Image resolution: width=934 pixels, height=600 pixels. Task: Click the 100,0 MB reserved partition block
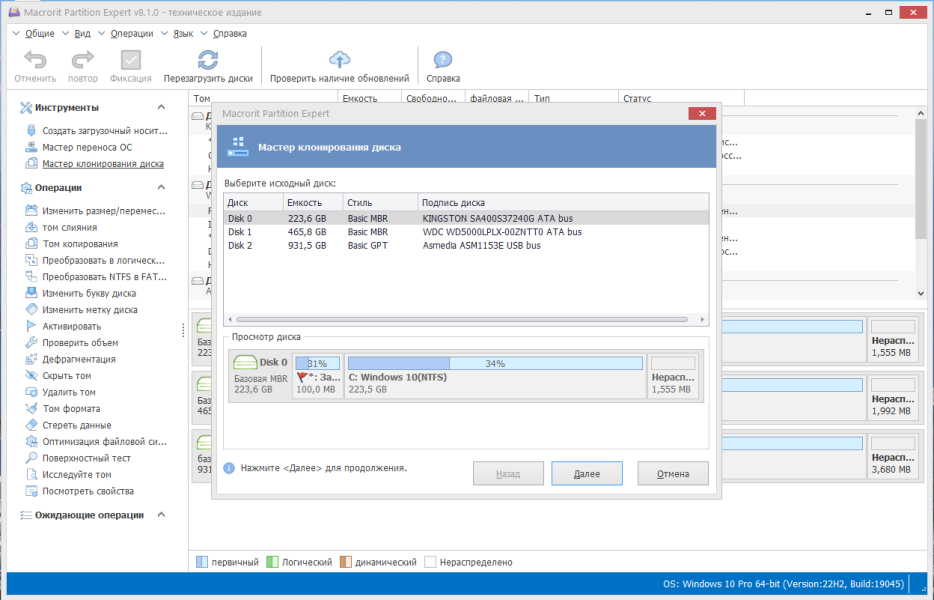(x=317, y=375)
